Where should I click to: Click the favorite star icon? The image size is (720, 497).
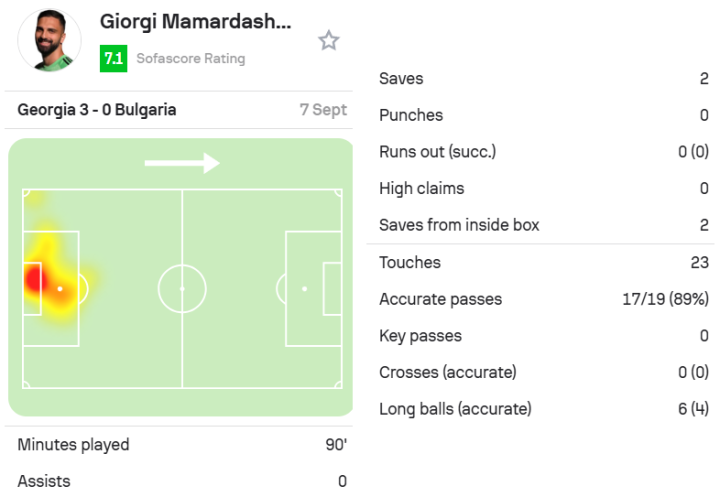click(x=329, y=41)
